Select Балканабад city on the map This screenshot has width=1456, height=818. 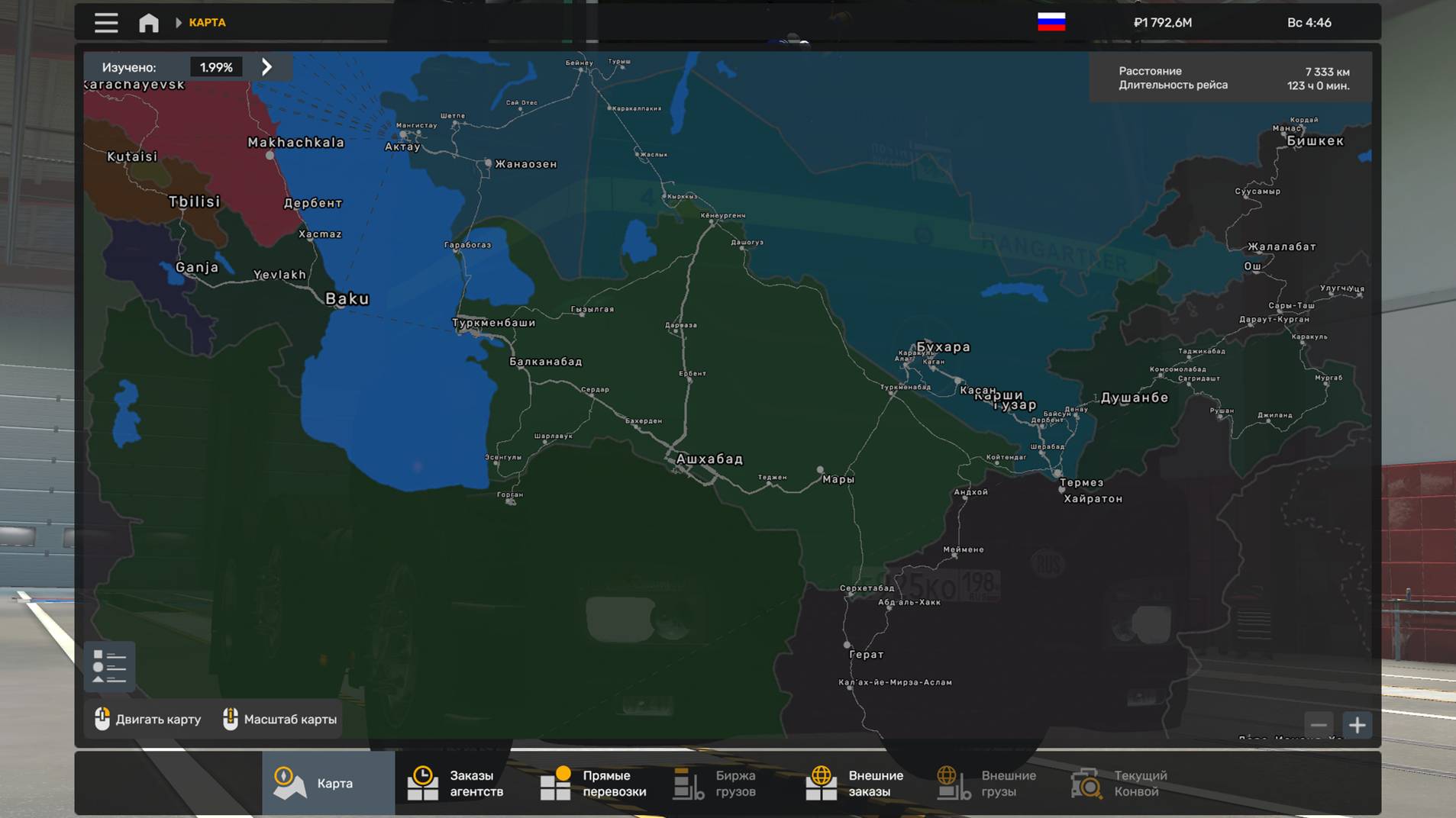click(546, 362)
